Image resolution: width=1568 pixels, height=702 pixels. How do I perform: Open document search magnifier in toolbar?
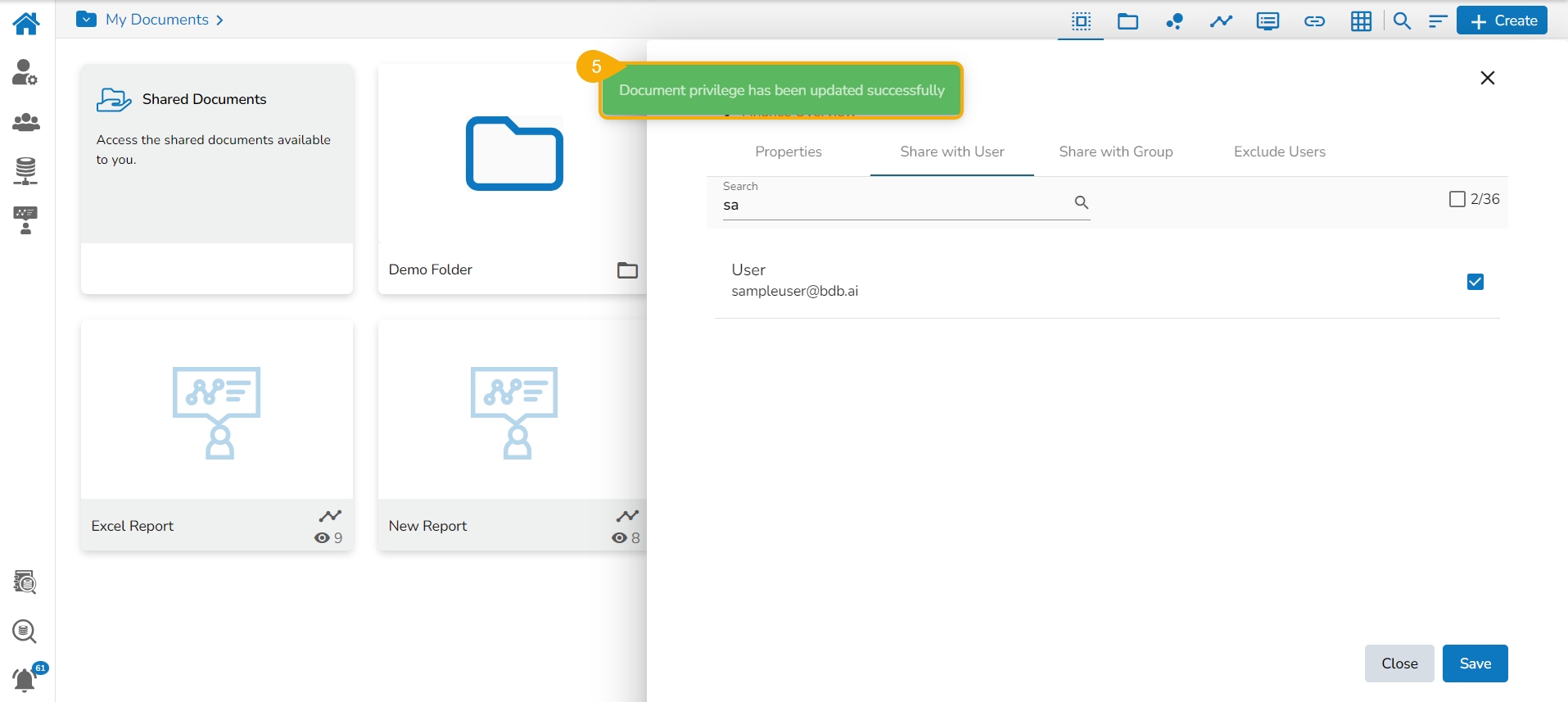click(1403, 21)
